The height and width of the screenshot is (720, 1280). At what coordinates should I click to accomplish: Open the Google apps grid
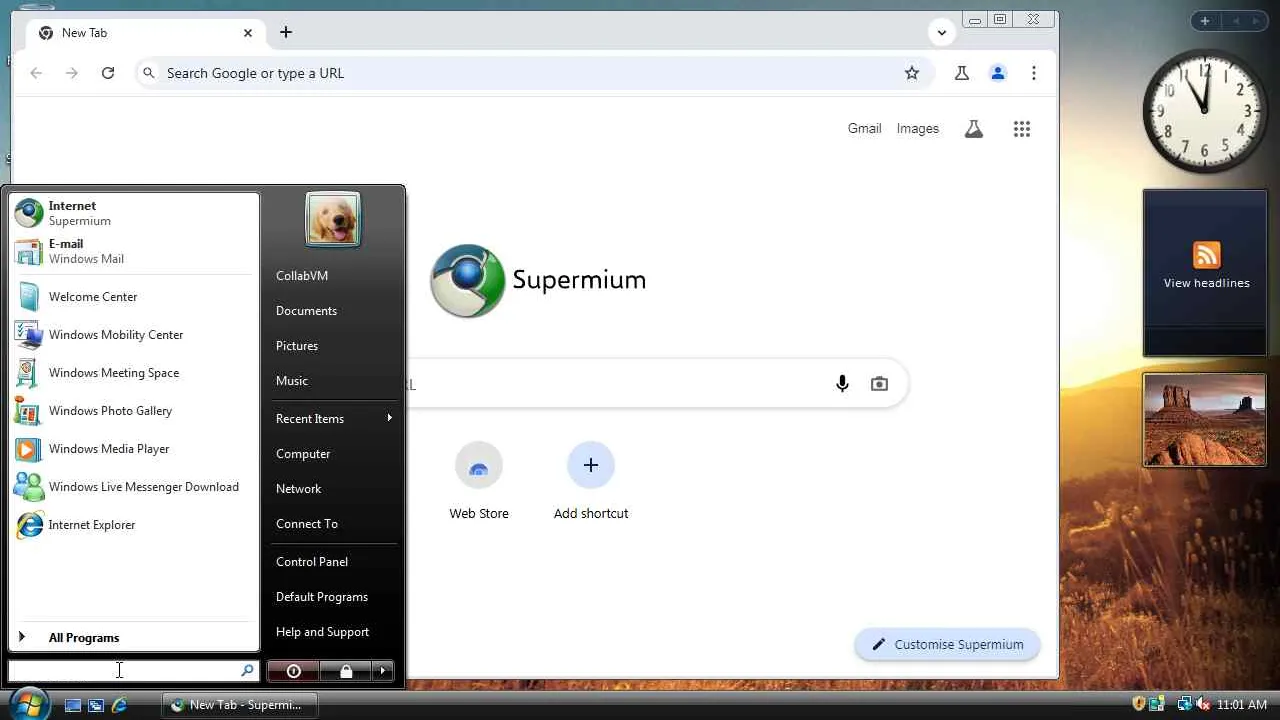point(1022,129)
